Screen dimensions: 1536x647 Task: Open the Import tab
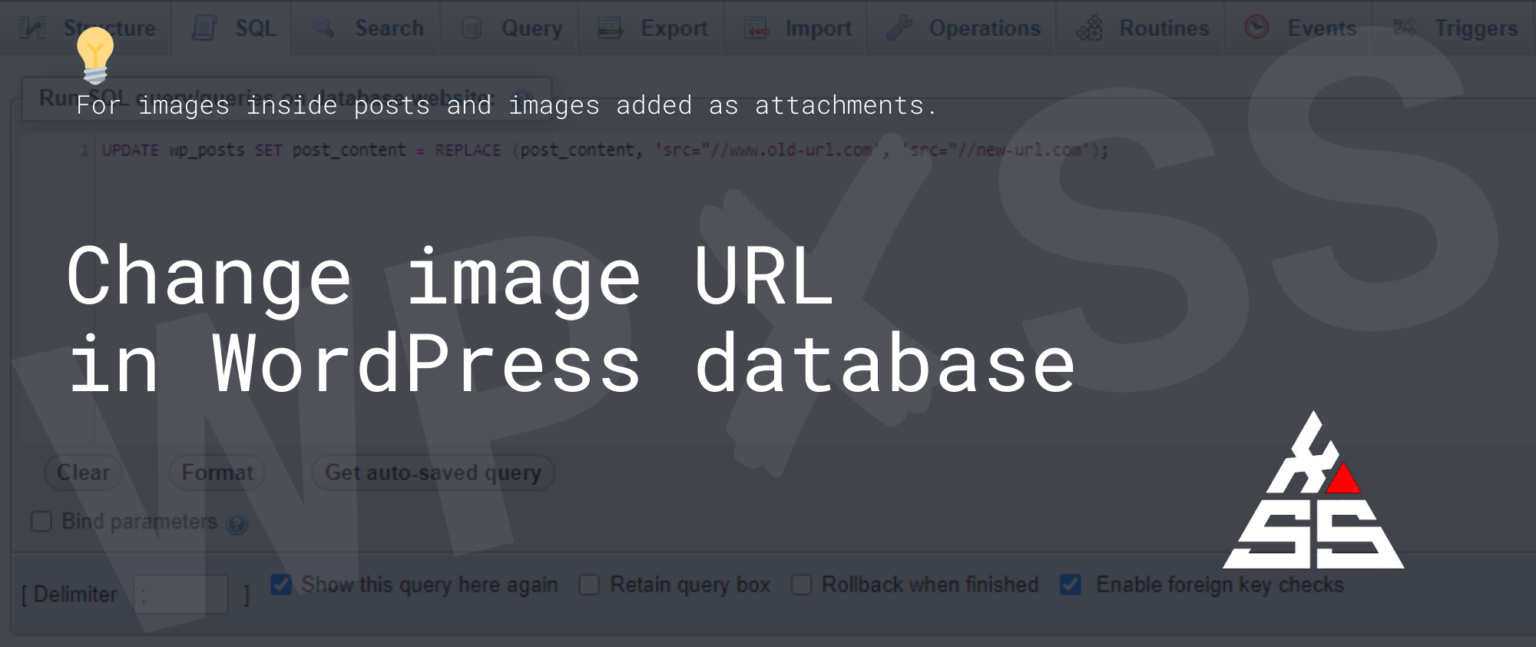(x=797, y=28)
